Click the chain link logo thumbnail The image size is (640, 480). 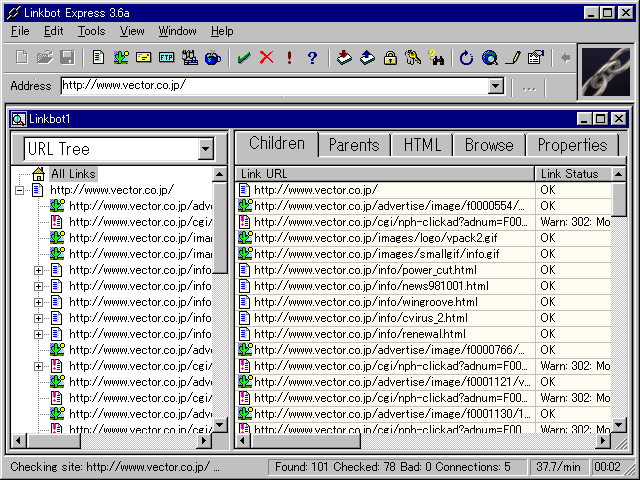[x=606, y=72]
